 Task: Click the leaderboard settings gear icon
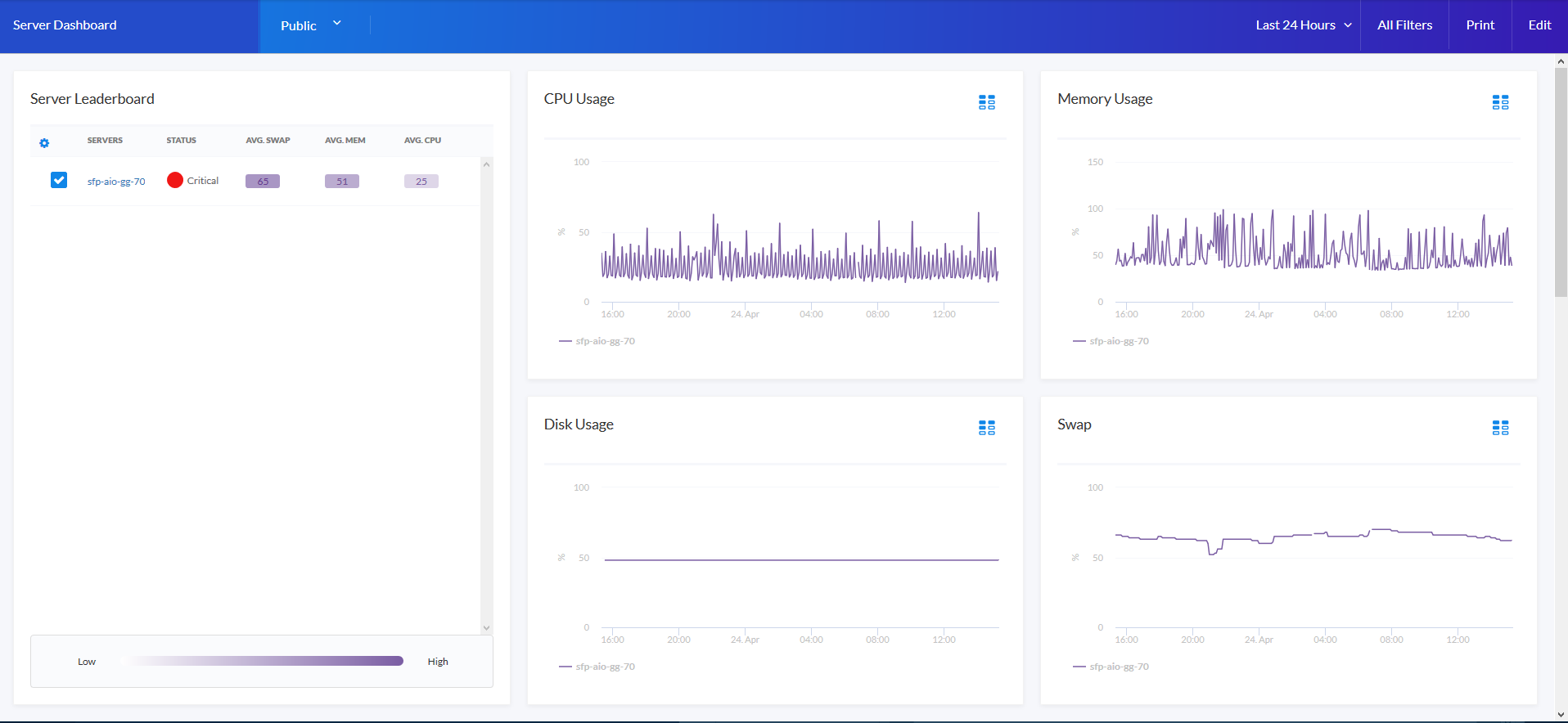[44, 143]
